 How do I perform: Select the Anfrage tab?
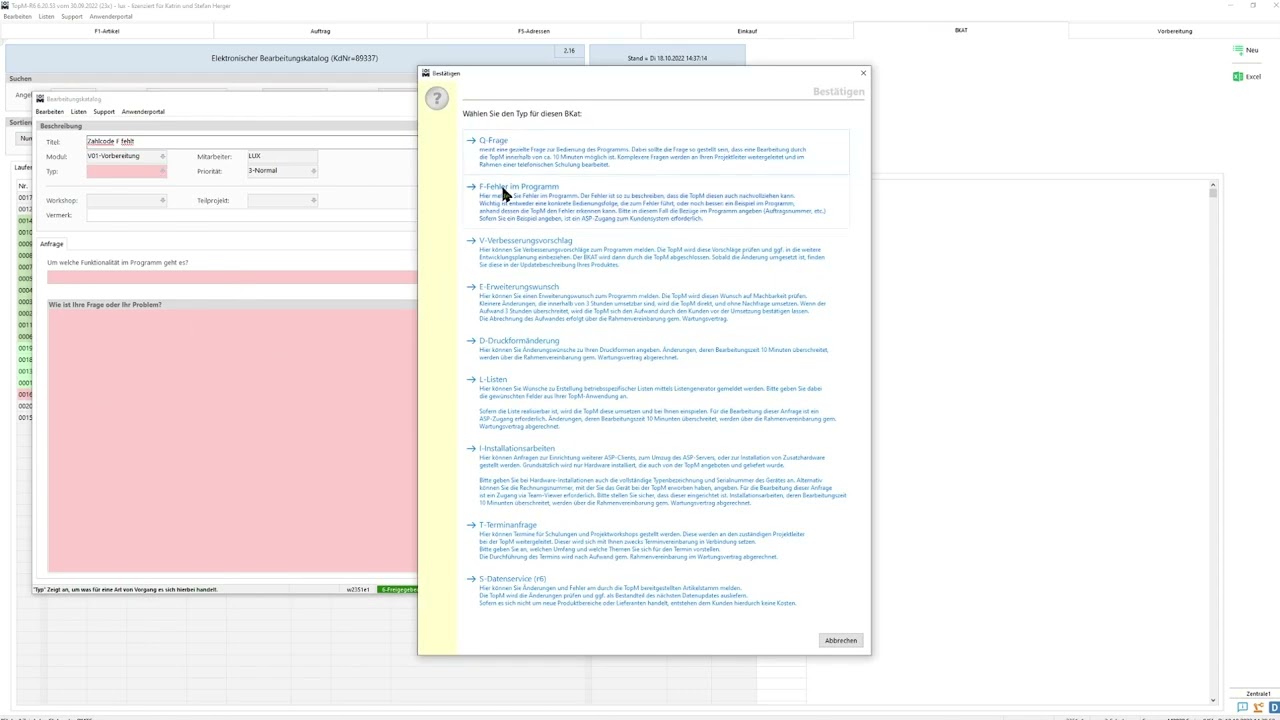click(51, 244)
